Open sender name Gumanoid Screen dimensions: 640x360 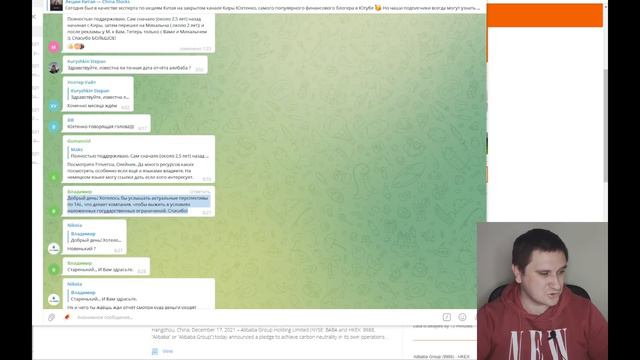(79, 141)
